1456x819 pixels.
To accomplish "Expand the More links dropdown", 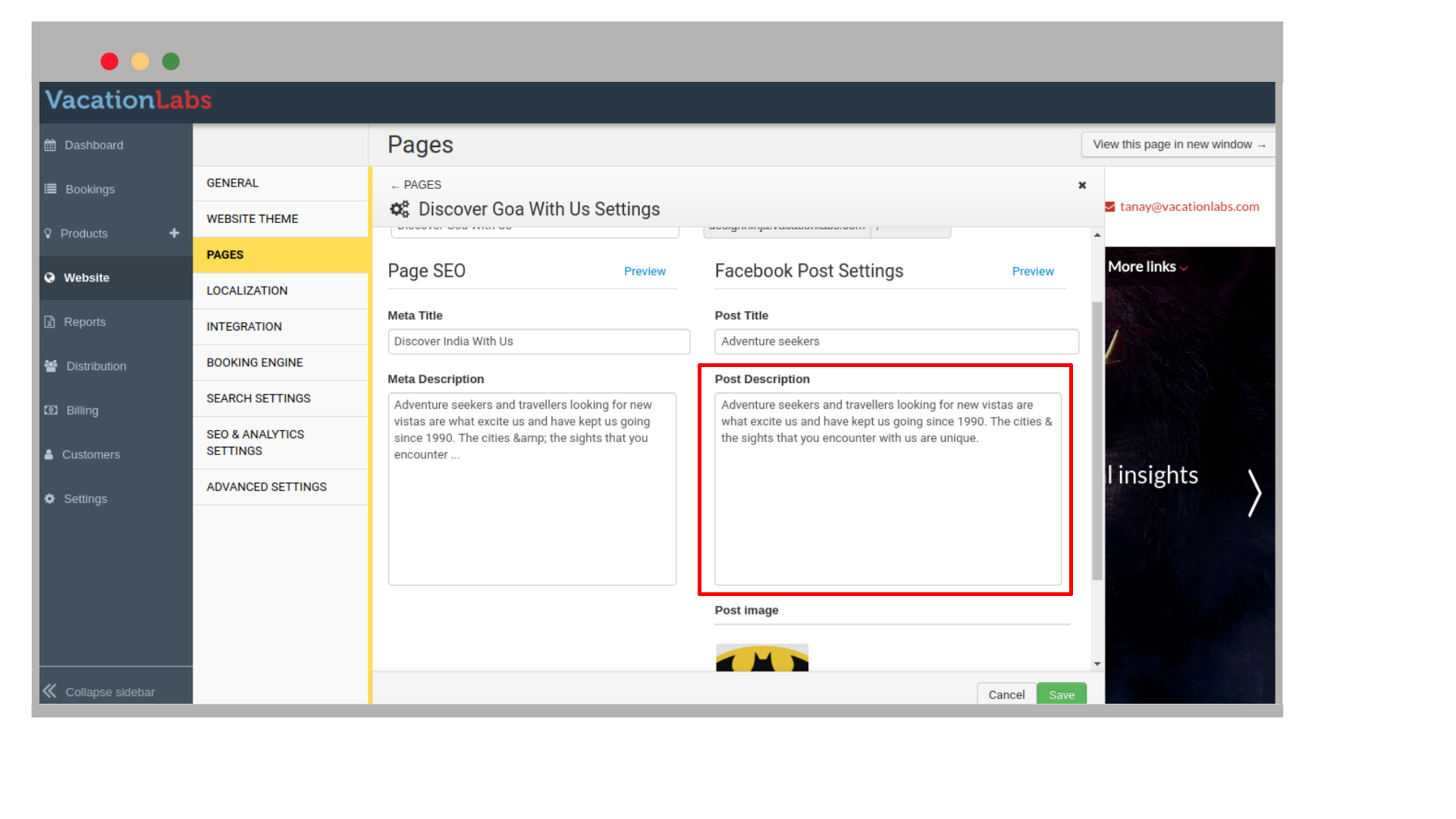I will pos(1147,267).
